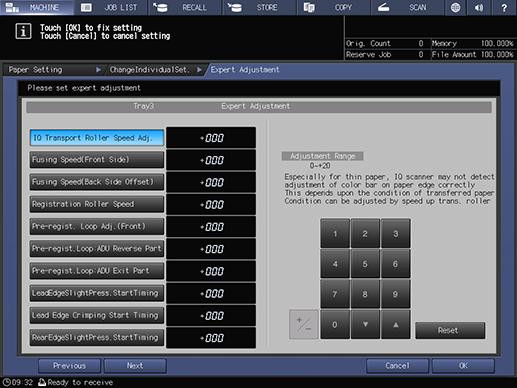Open the SCAN tab
This screenshot has width=517, height=388.
[x=407, y=7]
